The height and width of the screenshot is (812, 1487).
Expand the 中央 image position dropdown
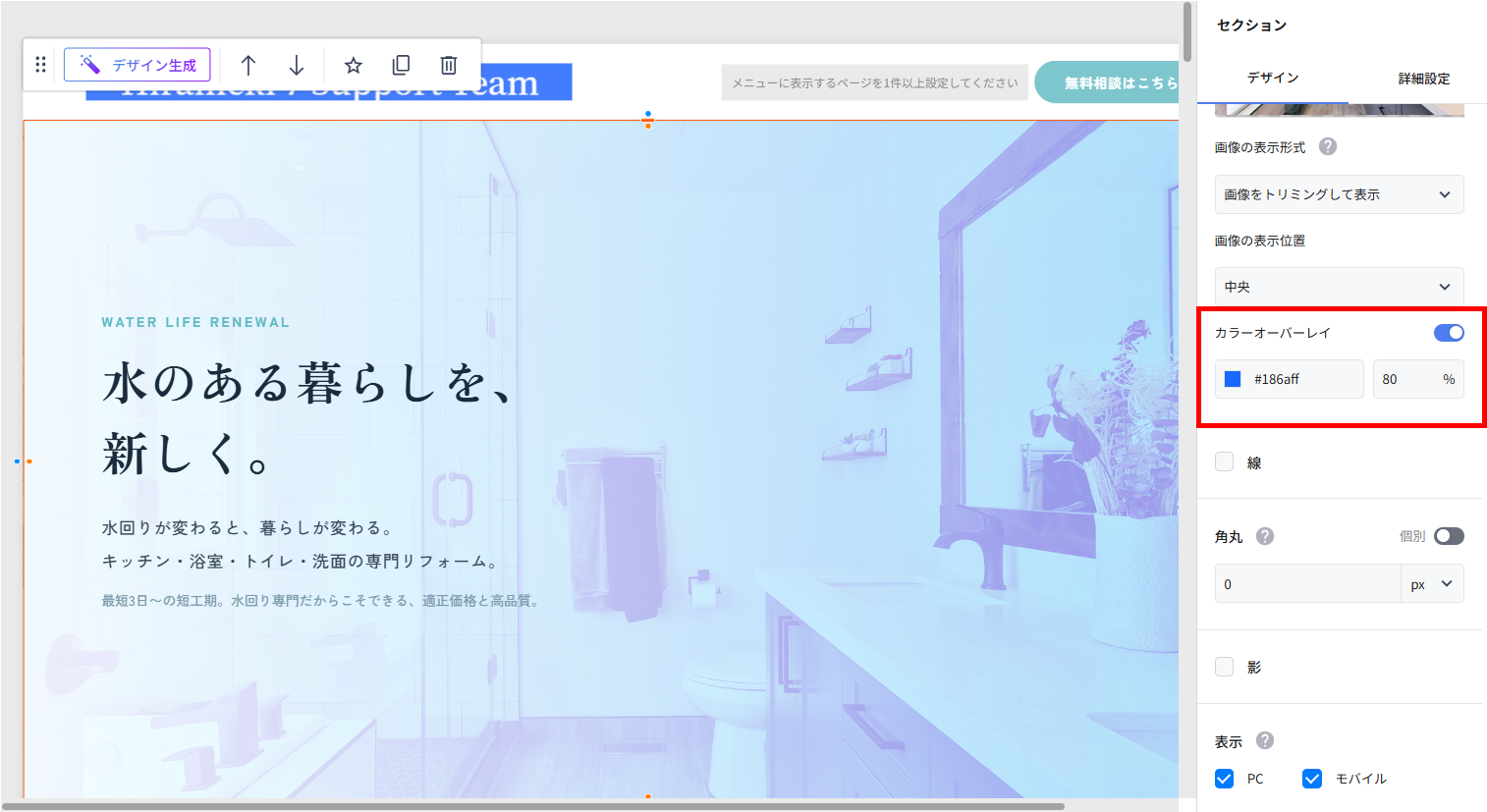1339,287
